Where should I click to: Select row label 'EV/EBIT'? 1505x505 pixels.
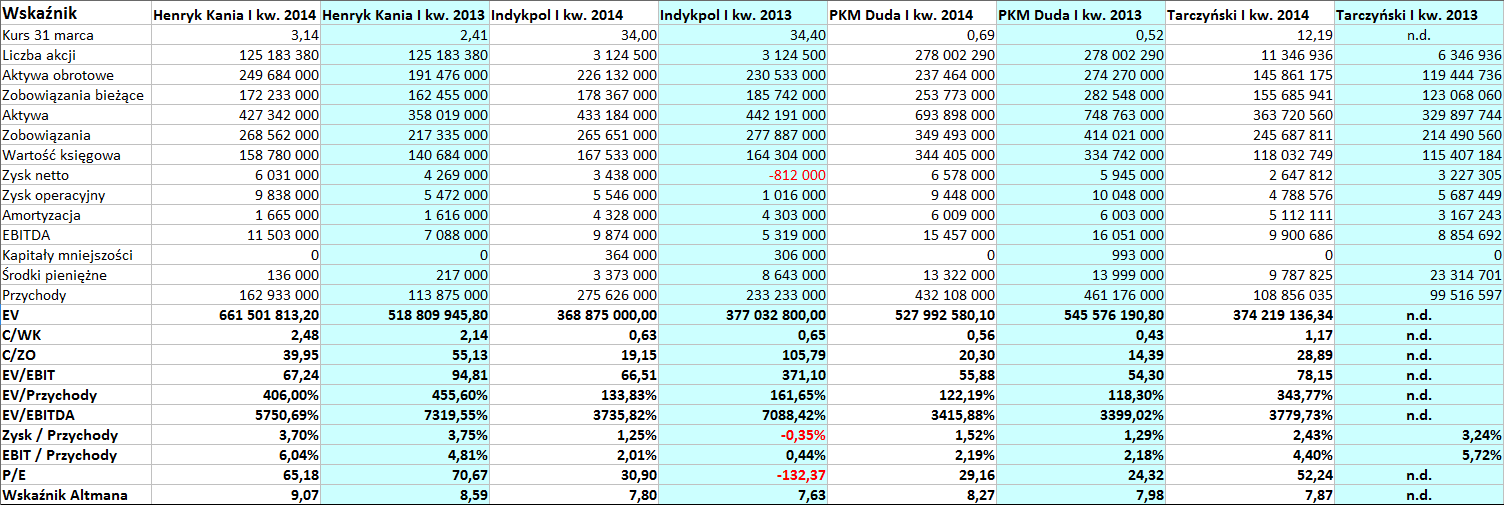click(x=75, y=375)
